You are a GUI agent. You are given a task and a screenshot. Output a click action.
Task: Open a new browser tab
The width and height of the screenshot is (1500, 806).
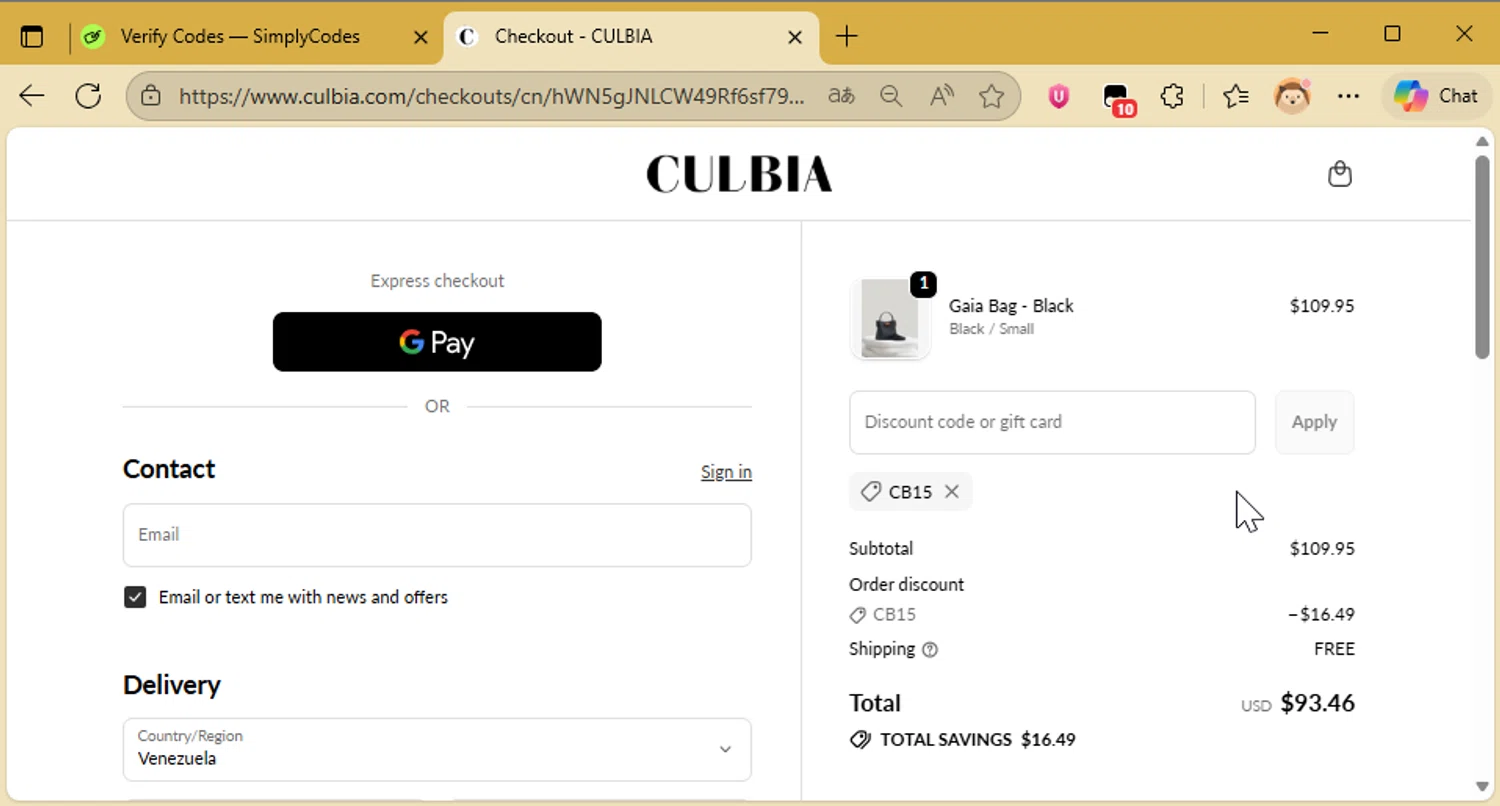tap(847, 37)
